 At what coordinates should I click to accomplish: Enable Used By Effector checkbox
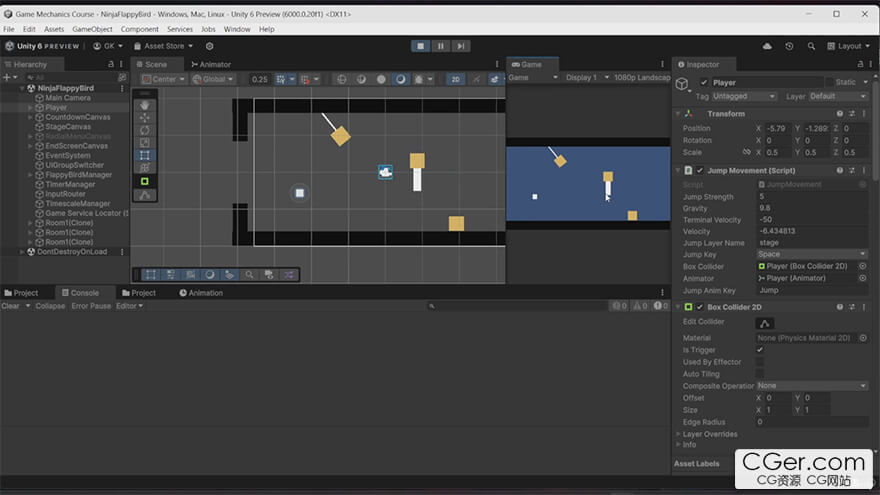(x=760, y=362)
